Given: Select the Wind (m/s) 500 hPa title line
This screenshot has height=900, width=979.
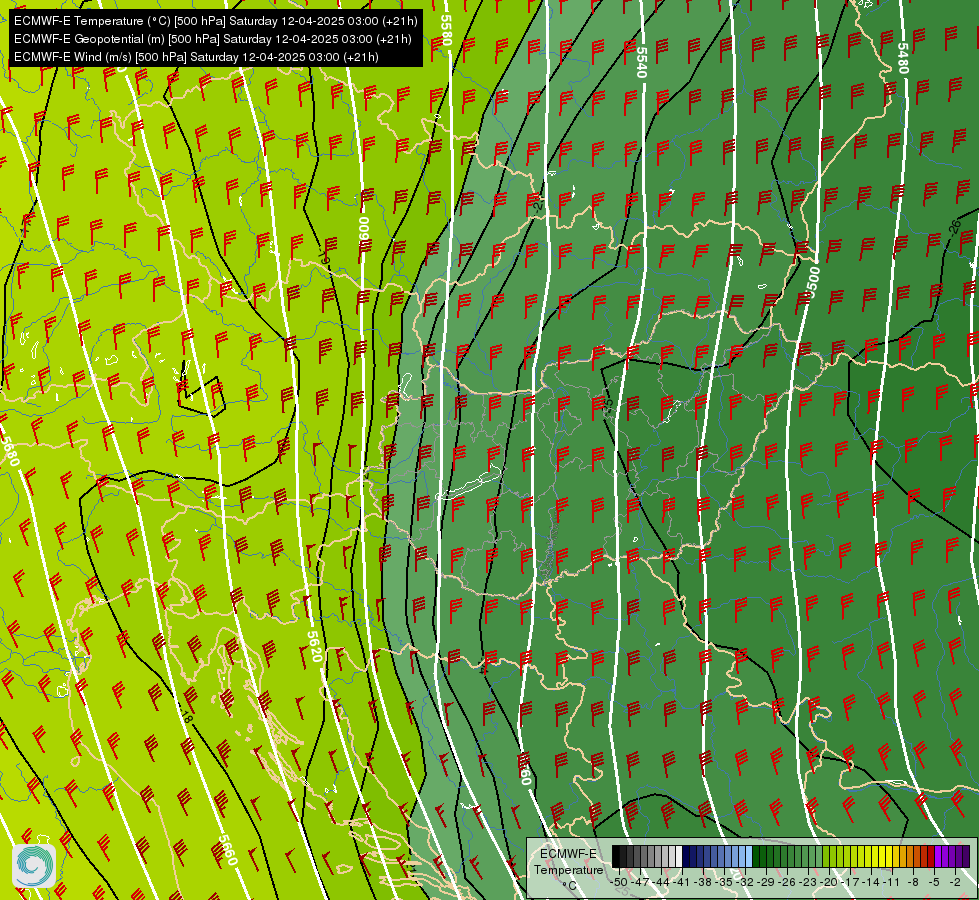Looking at the screenshot, I should [196, 57].
